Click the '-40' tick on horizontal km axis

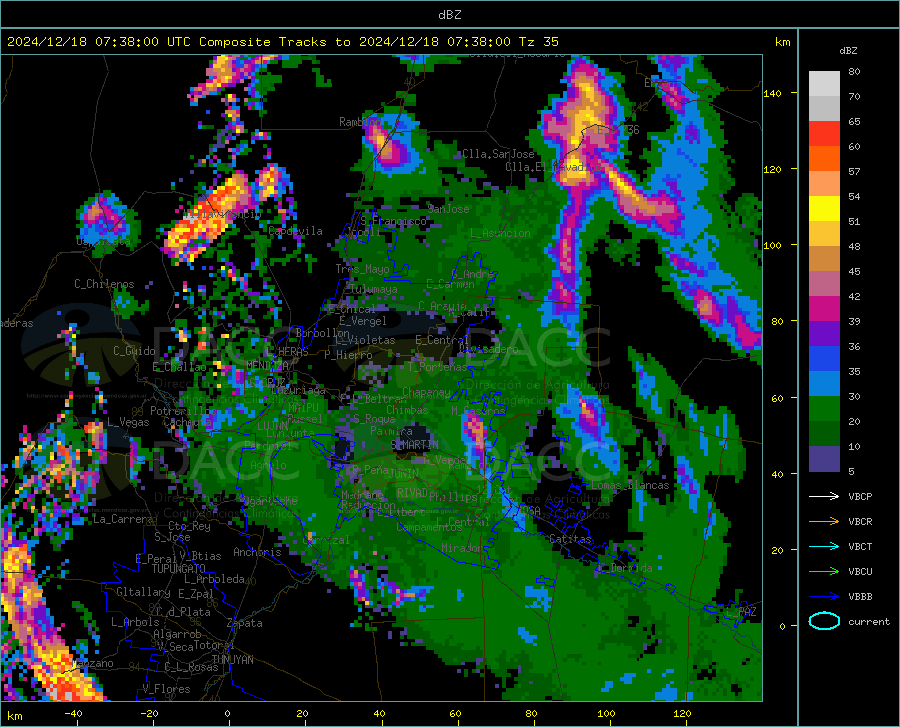73,713
